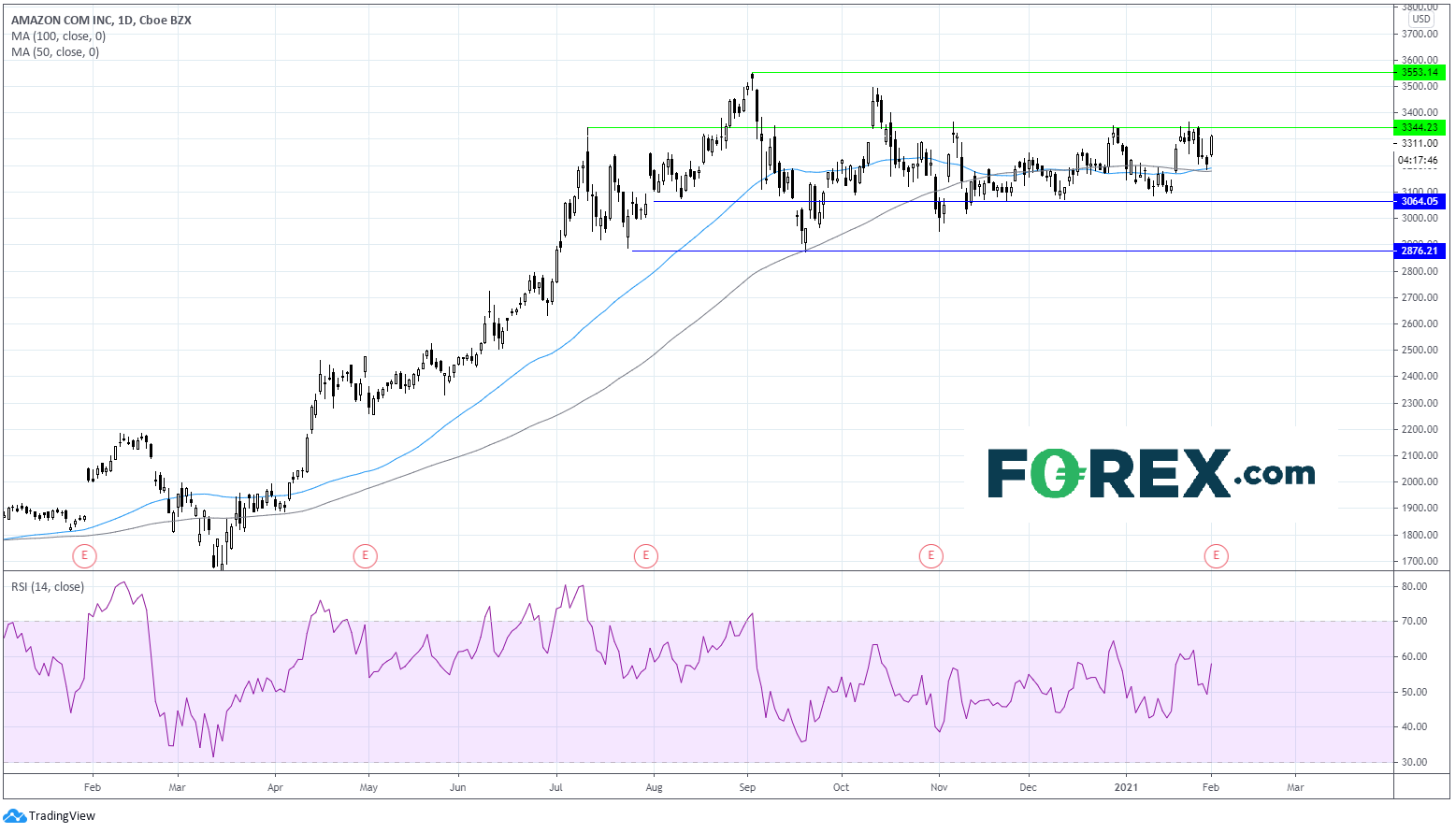1456x833 pixels.
Task: Select the 2500.00 price axis label
Action: [1420, 350]
